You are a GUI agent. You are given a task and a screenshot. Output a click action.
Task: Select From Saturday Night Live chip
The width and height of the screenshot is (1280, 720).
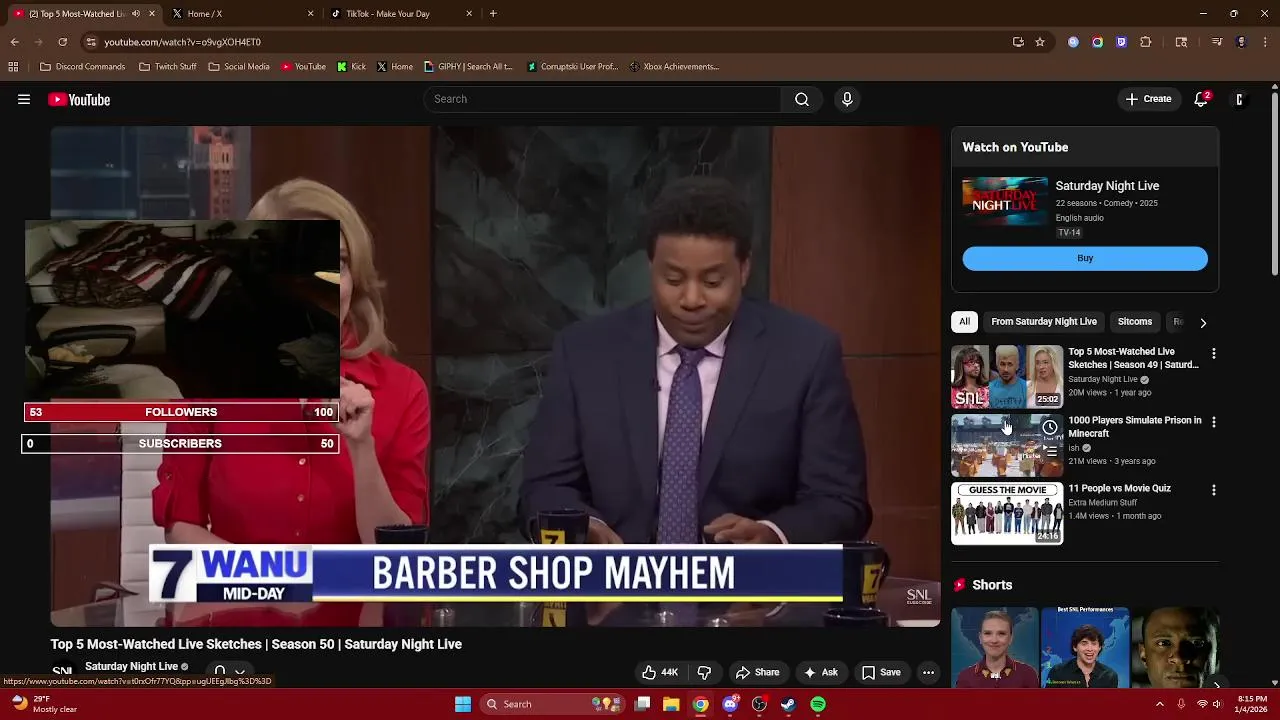pyautogui.click(x=1044, y=322)
